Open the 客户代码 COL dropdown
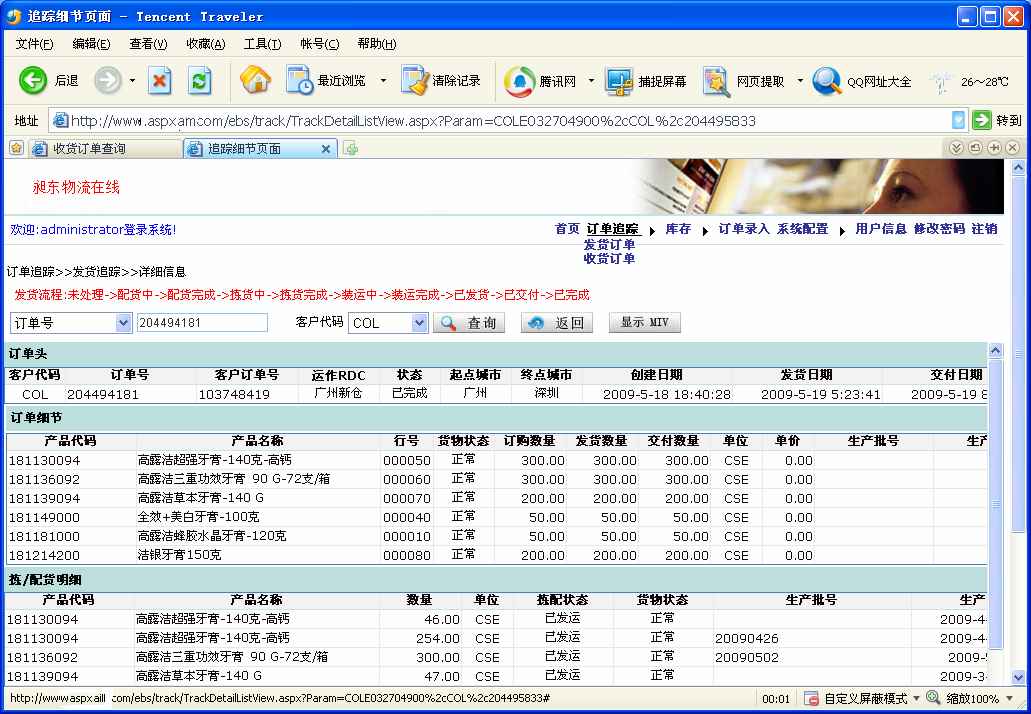The image size is (1031, 714). point(419,323)
